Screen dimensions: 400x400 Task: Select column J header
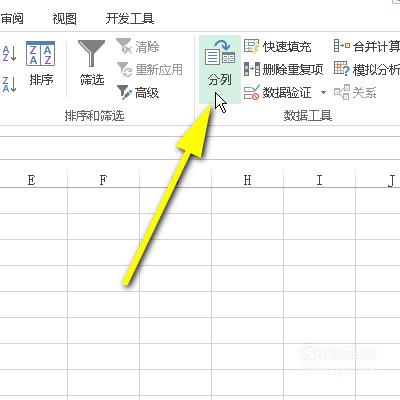[378, 180]
